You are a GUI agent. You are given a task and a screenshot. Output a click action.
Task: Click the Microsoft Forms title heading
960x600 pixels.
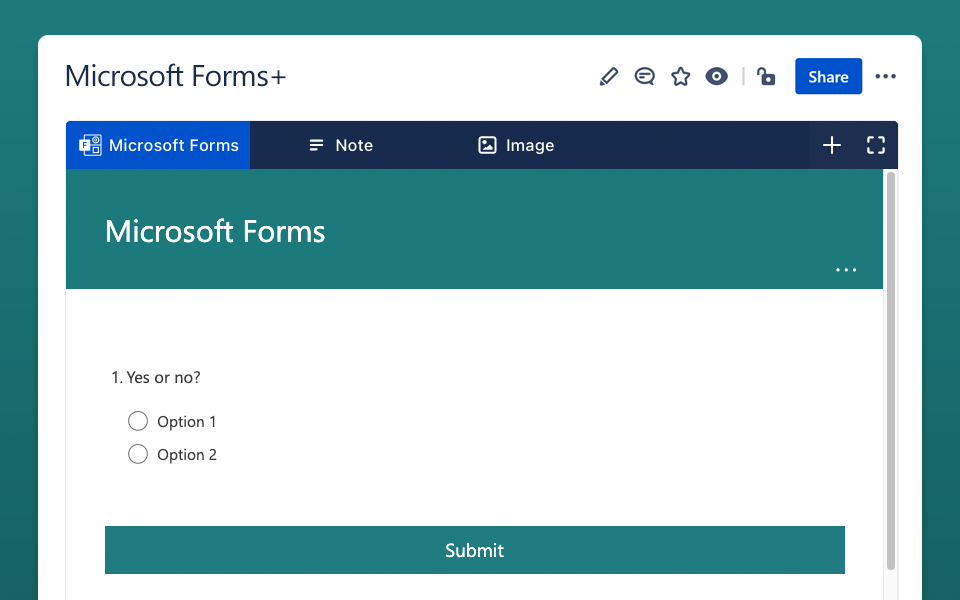coord(214,231)
